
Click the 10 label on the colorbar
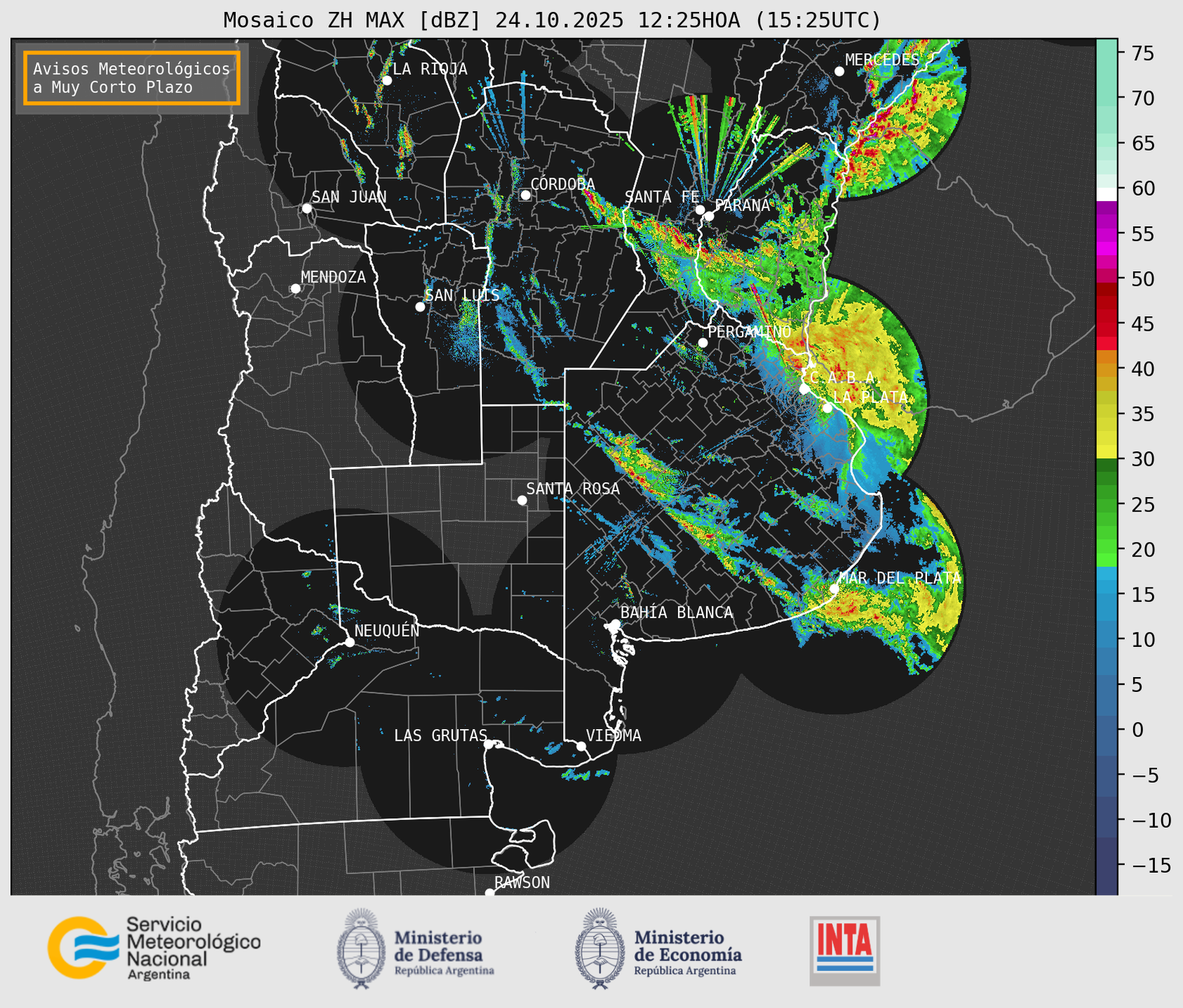(x=1142, y=640)
